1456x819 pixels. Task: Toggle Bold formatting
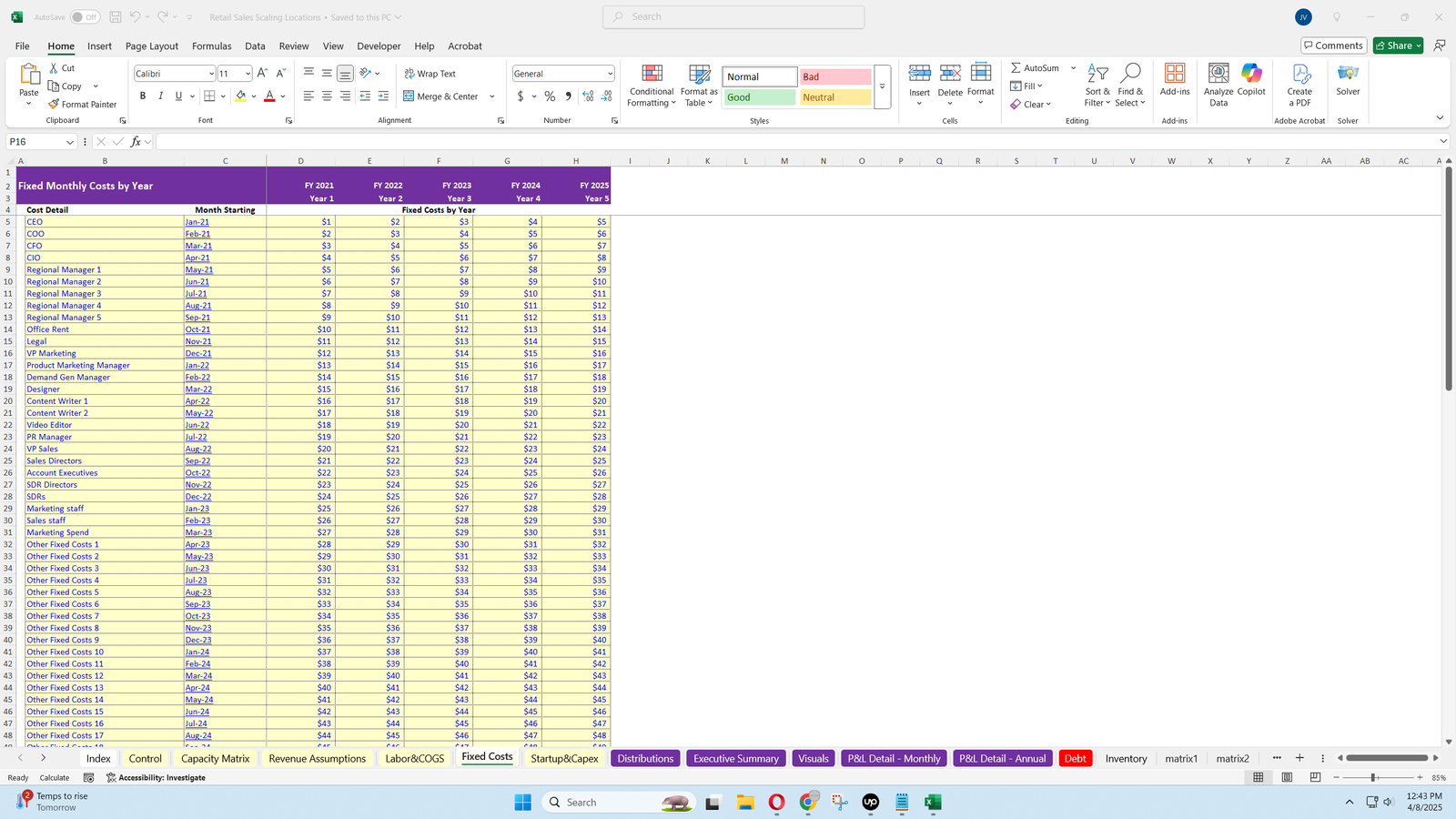coord(143,96)
